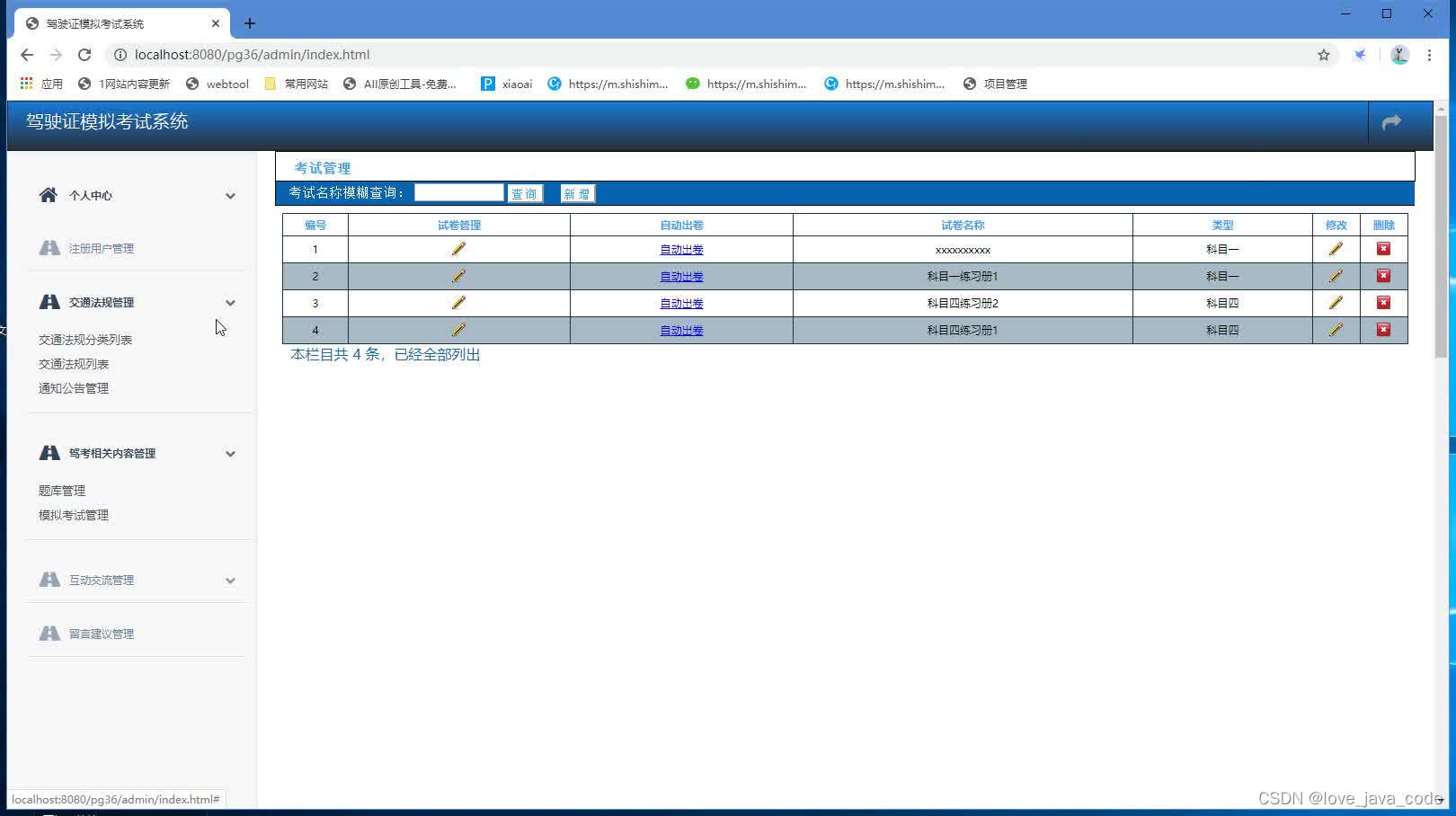Viewport: 1456px width, 816px height.
Task: Open the webtool bookmark
Action: pos(218,84)
